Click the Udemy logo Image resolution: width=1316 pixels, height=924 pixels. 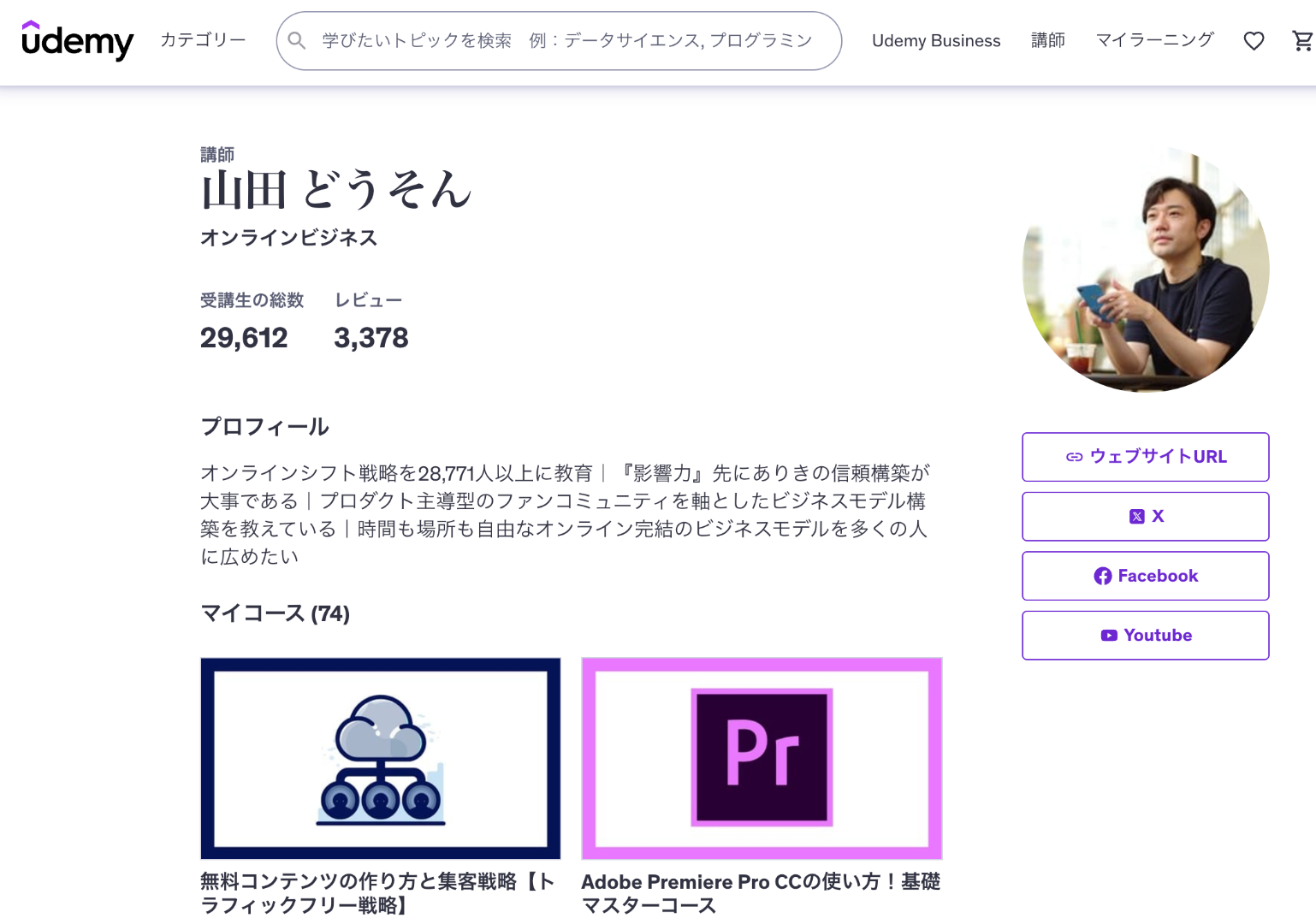[78, 40]
